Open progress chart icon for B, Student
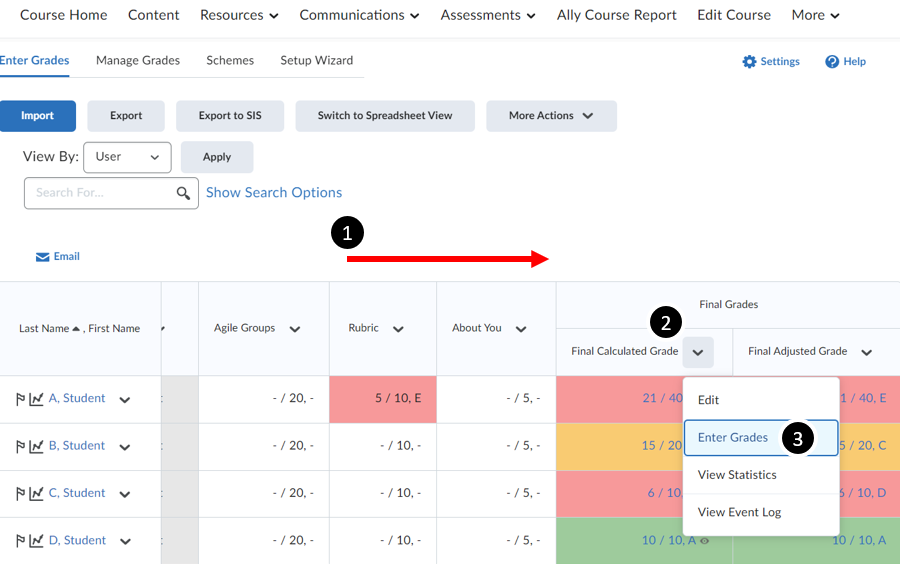 [36, 446]
